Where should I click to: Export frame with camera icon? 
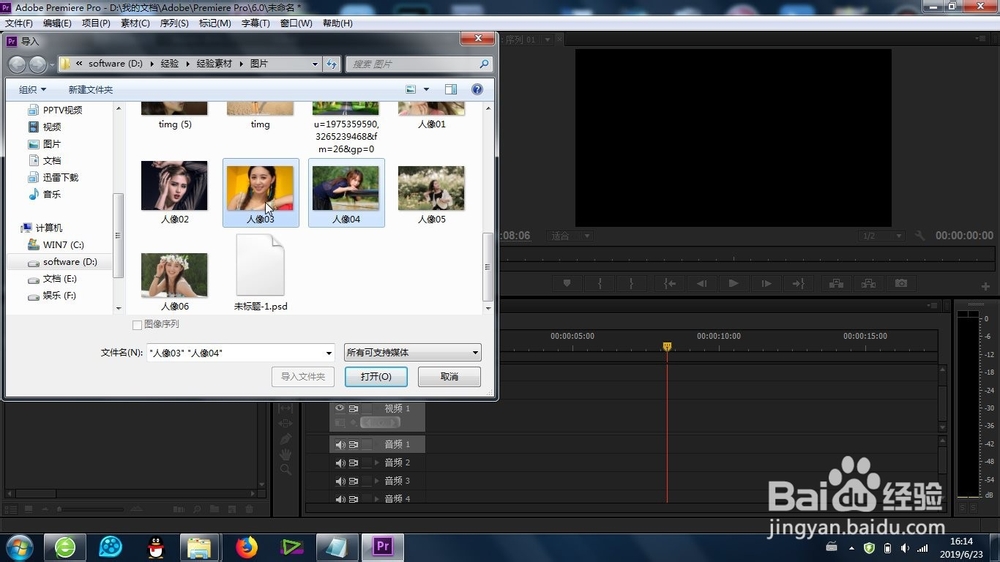(901, 283)
